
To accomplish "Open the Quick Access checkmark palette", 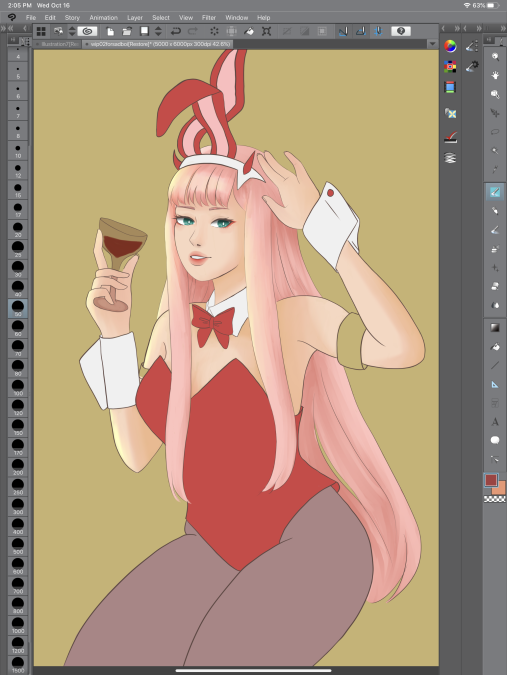I will [450, 137].
